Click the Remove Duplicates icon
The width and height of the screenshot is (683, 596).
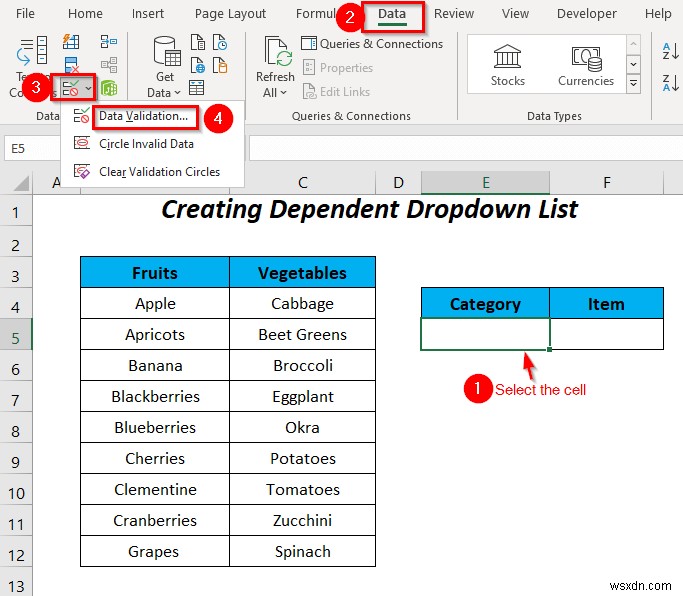coord(71,64)
